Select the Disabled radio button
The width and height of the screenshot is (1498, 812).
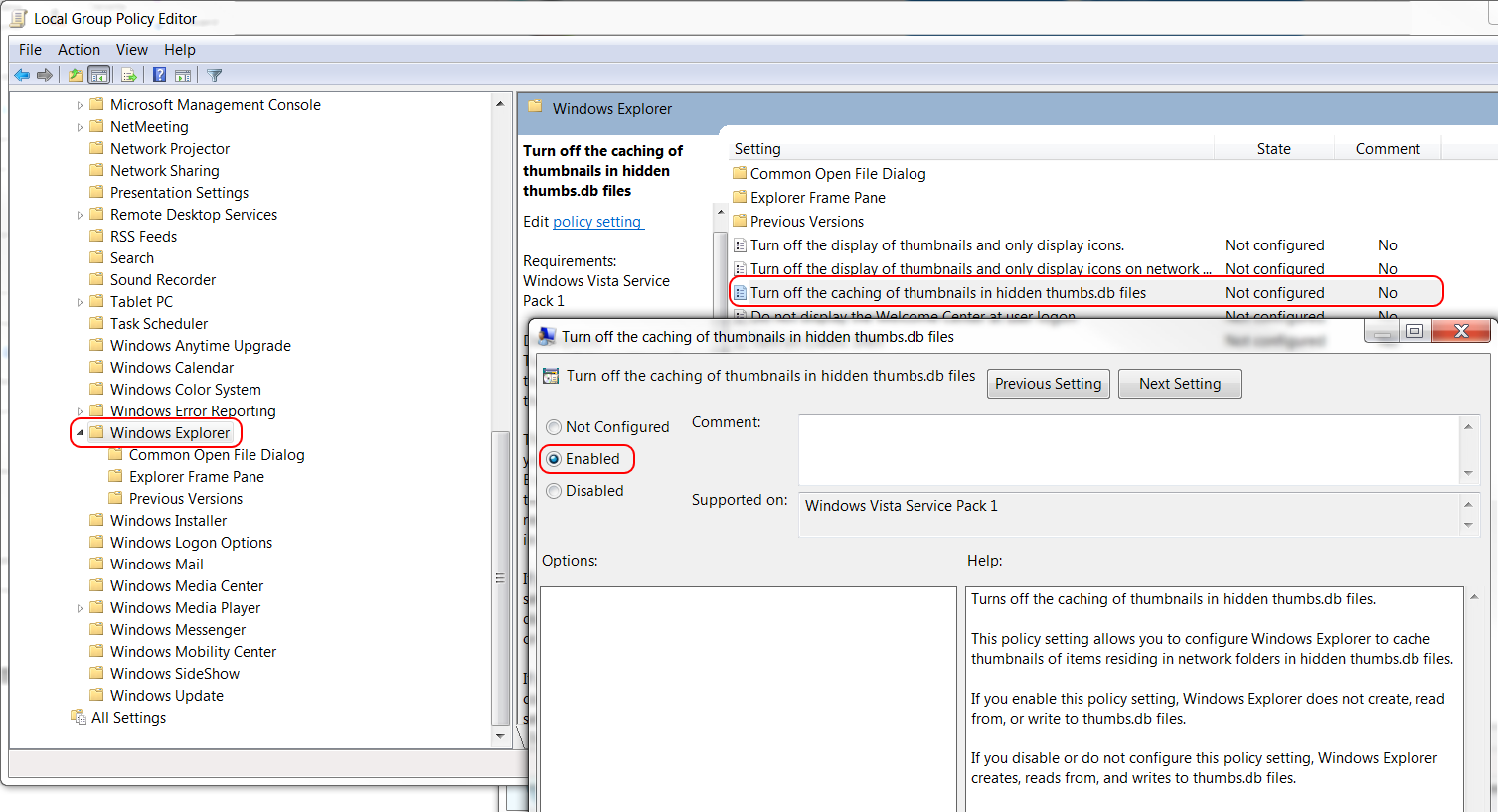pyautogui.click(x=554, y=491)
